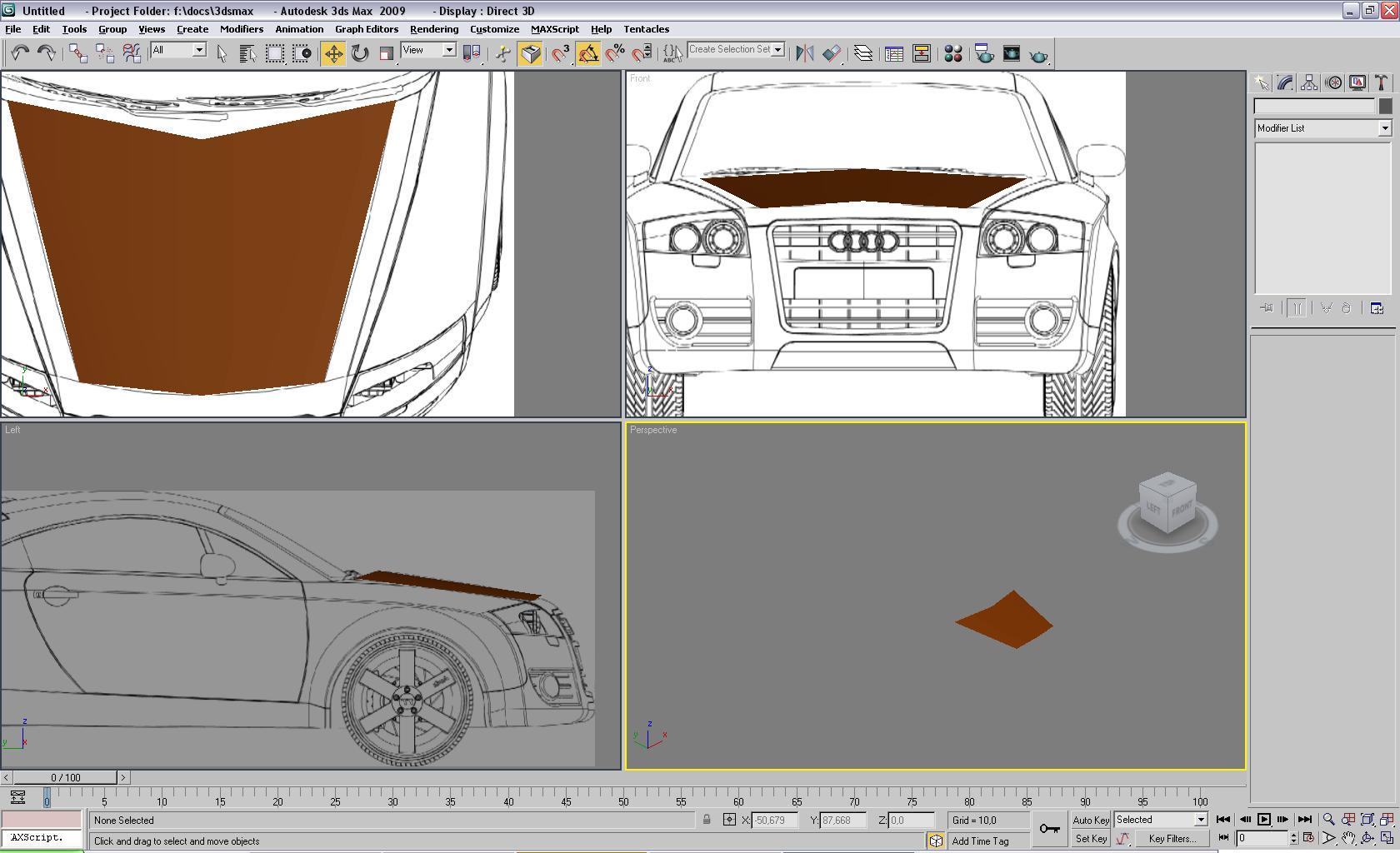Open the Rendering menu

click(x=434, y=29)
